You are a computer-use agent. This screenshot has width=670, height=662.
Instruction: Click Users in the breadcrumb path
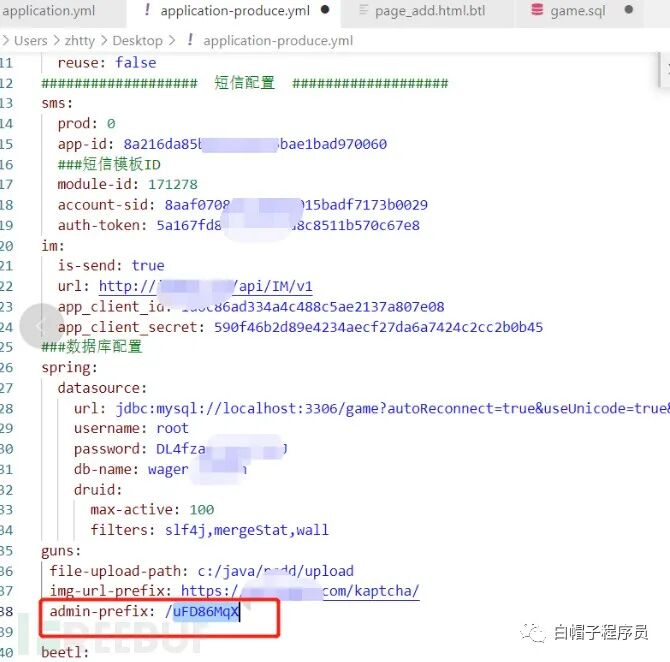31,41
